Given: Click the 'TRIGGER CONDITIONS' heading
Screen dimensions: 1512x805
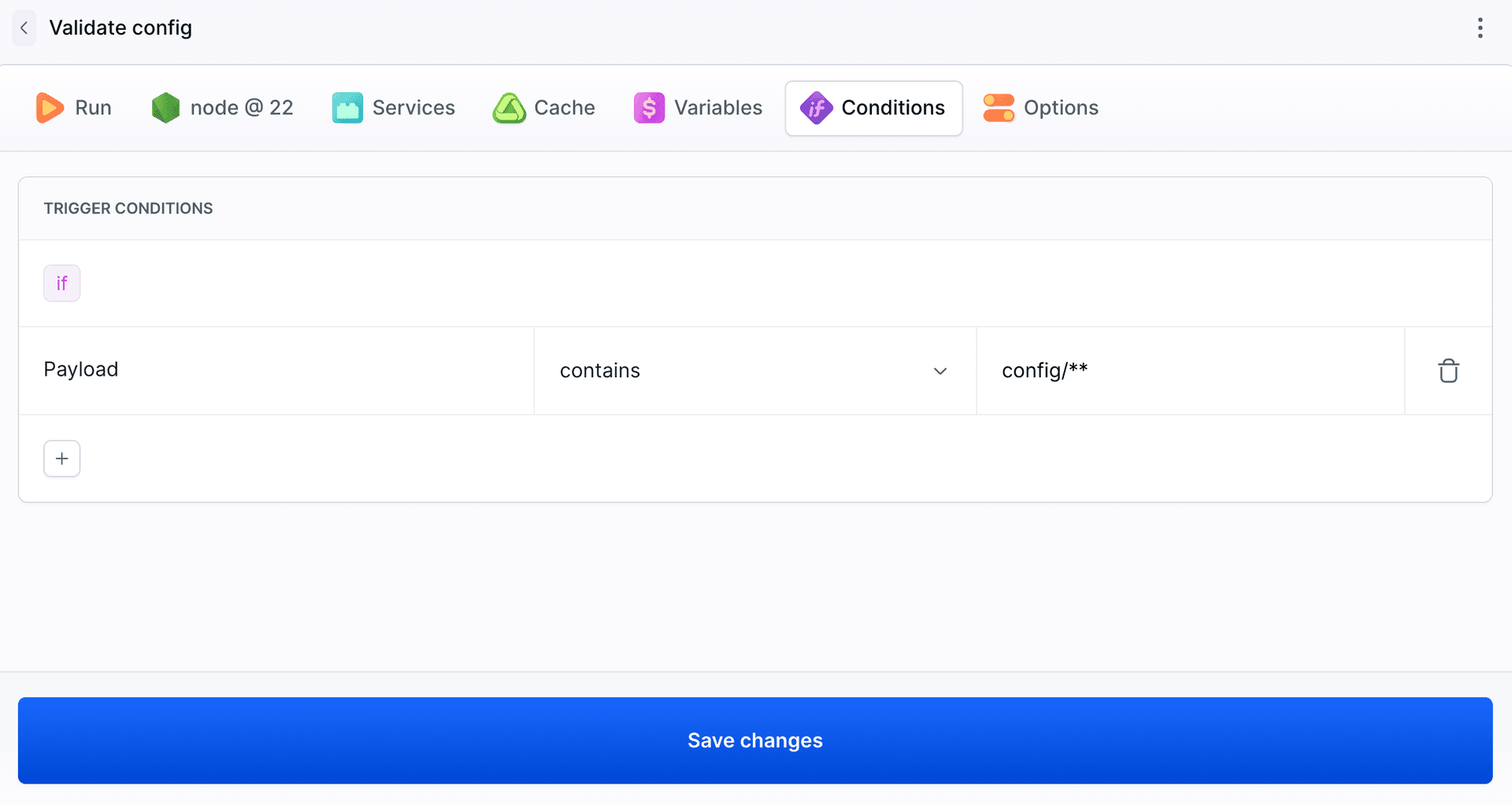Looking at the screenshot, I should click(128, 209).
